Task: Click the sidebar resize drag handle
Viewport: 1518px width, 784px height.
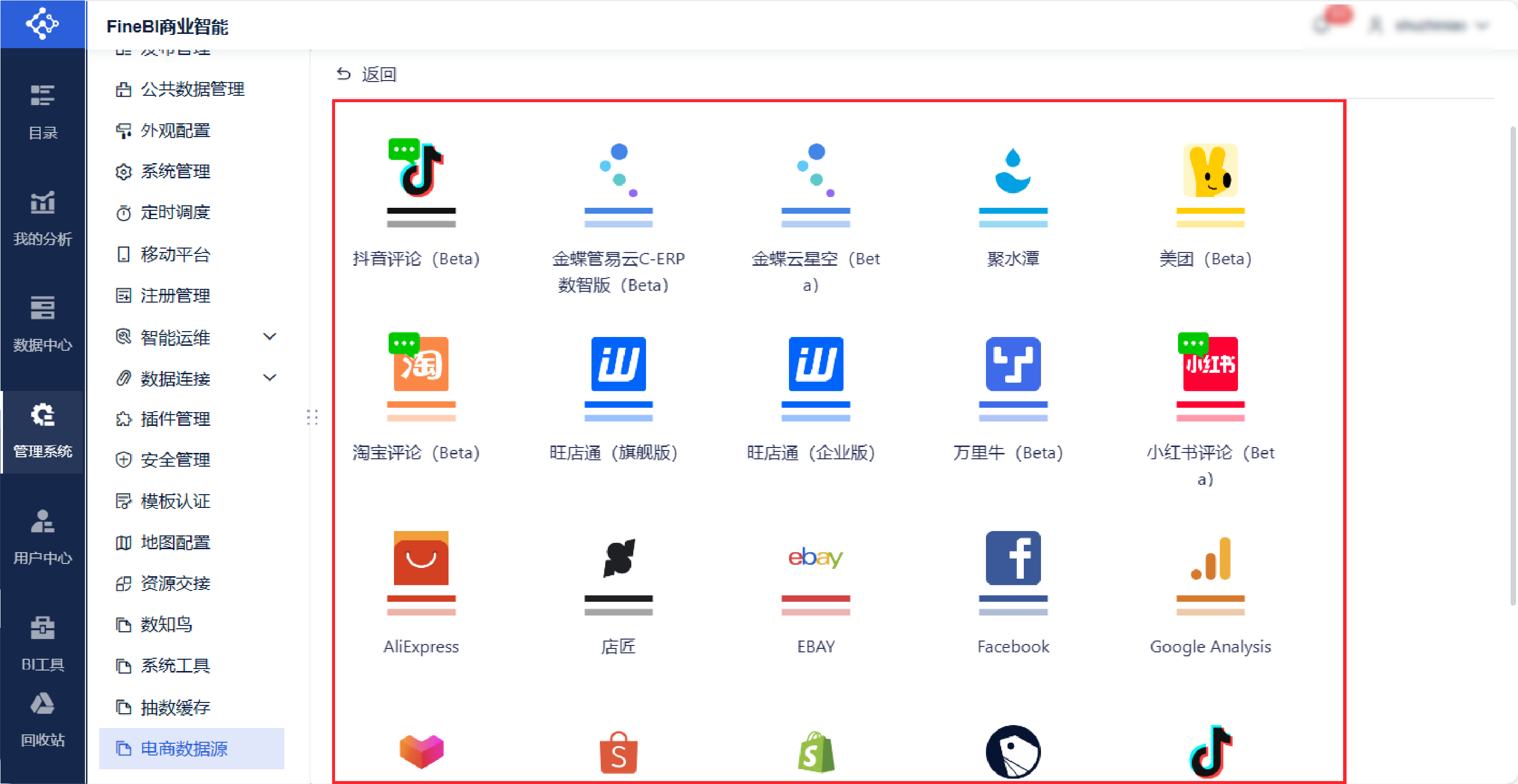Action: pyautogui.click(x=312, y=417)
